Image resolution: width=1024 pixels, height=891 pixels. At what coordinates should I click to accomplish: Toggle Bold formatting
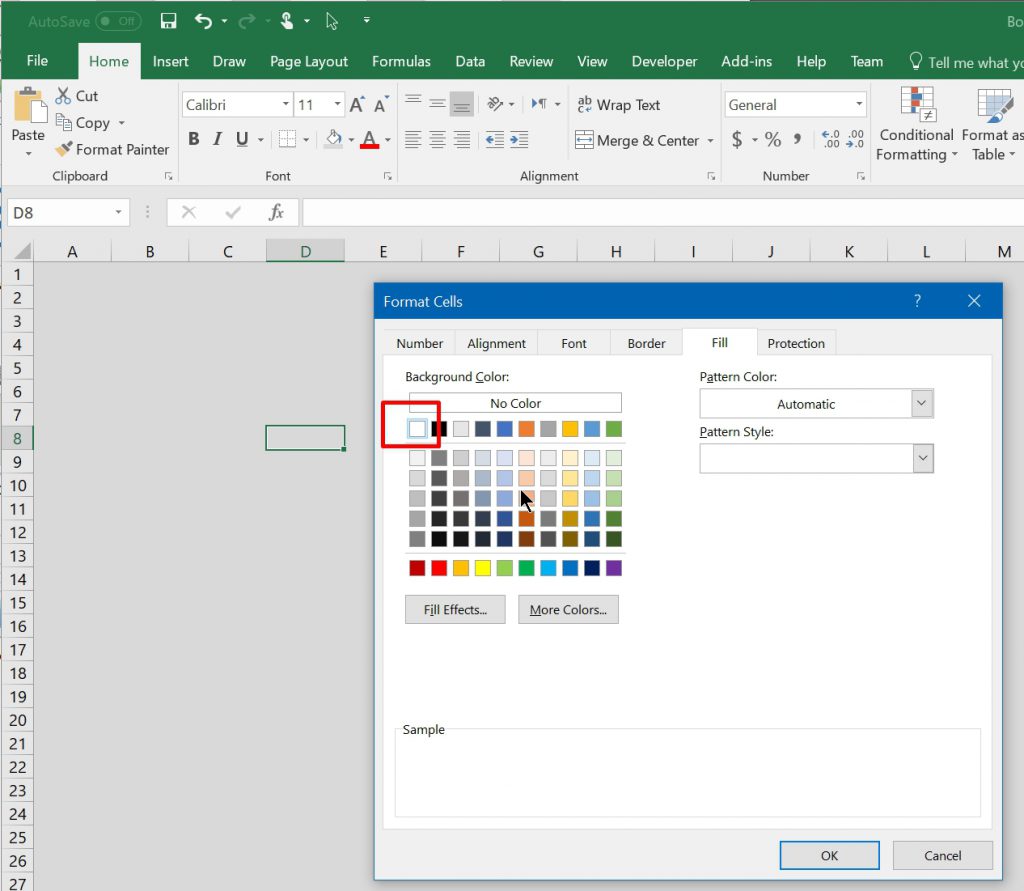(x=194, y=139)
